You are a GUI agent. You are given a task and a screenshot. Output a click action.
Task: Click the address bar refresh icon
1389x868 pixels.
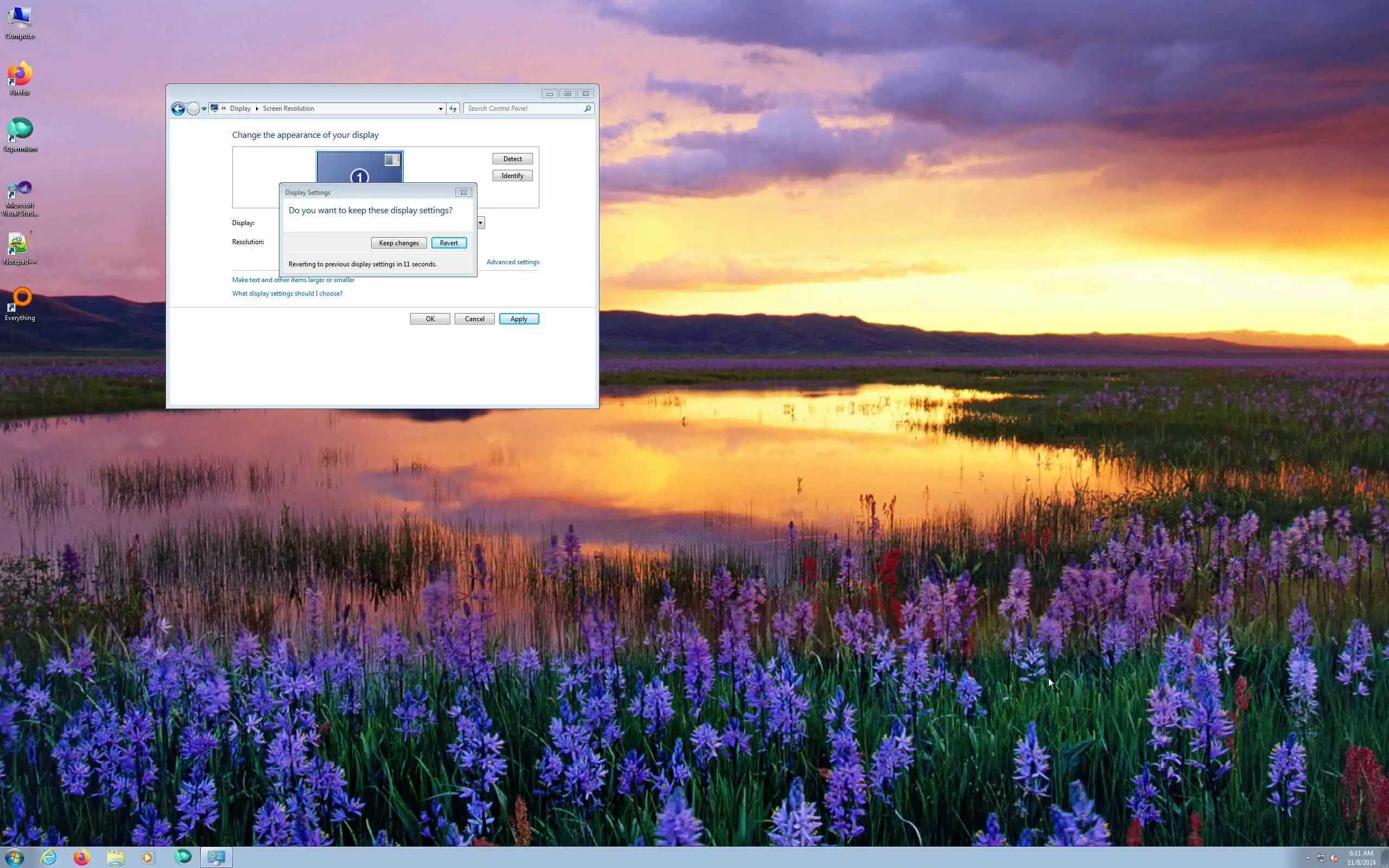point(453,108)
